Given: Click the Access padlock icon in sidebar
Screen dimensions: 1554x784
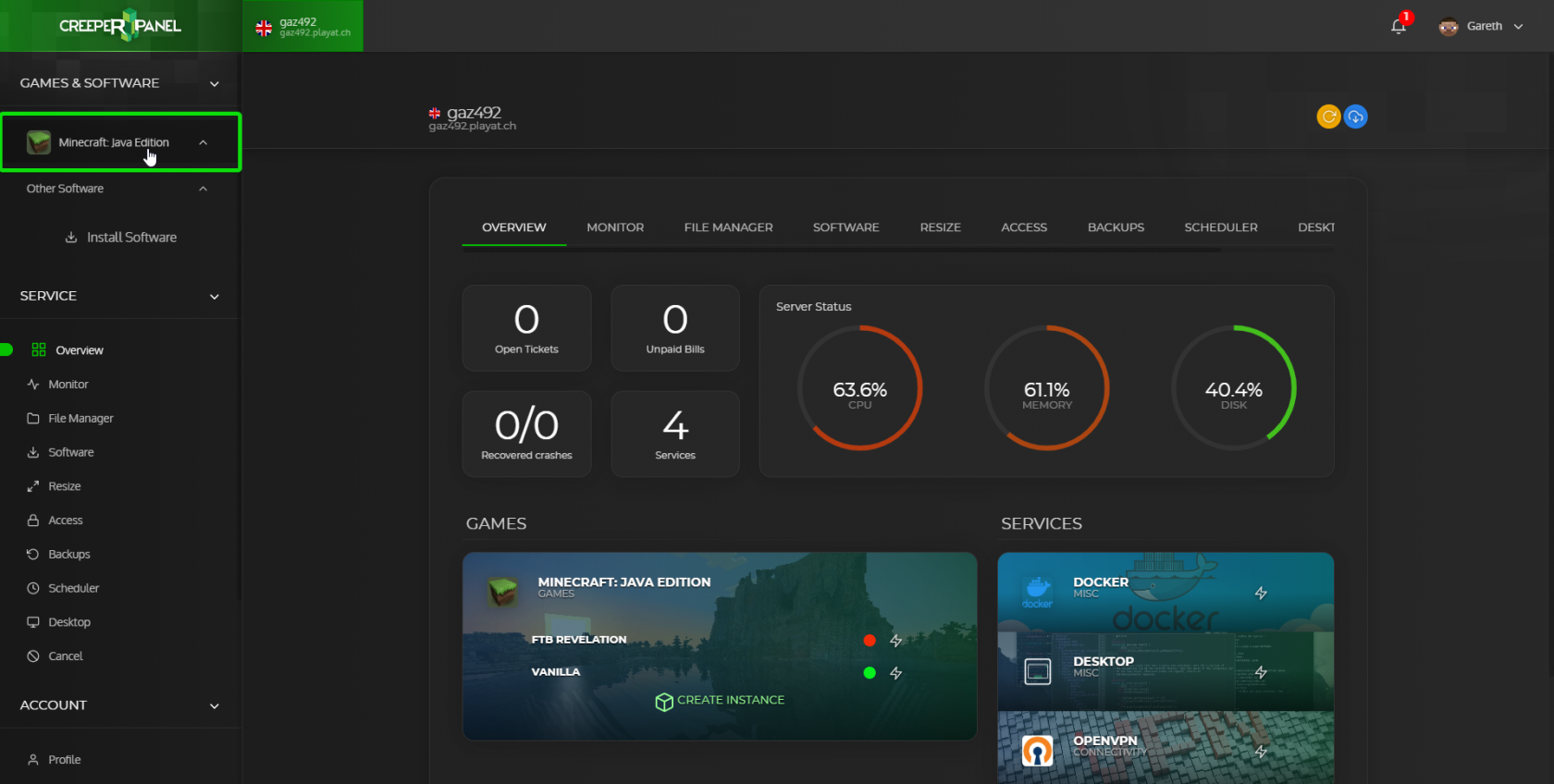Looking at the screenshot, I should pyautogui.click(x=33, y=521).
